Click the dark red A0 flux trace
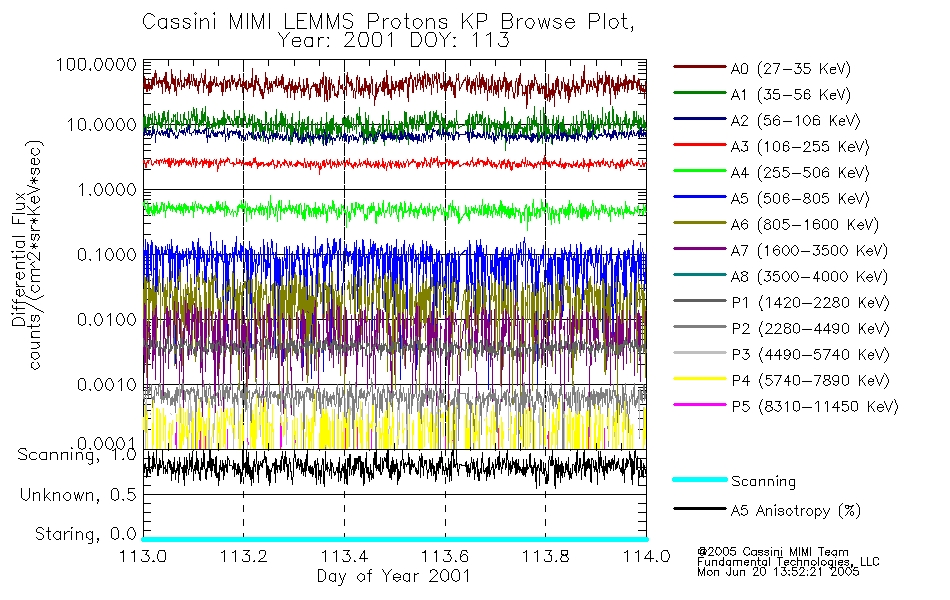Screen dimensions: 950x600 tap(394, 85)
